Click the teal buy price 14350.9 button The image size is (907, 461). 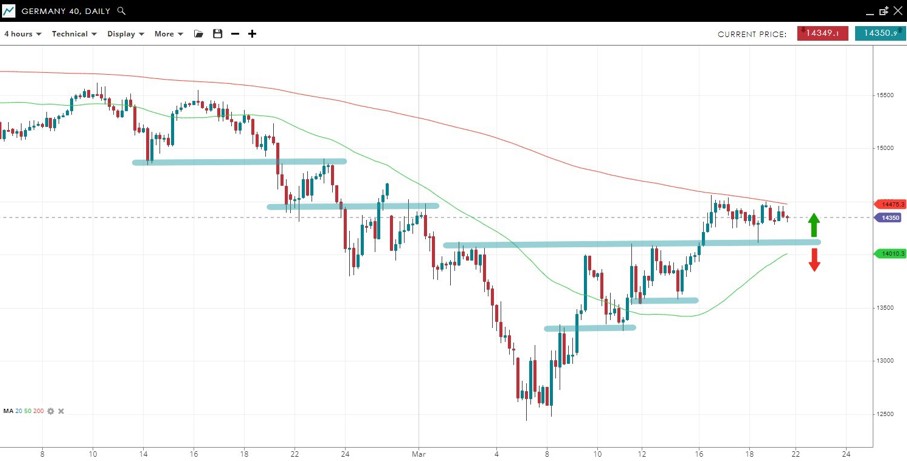click(879, 34)
